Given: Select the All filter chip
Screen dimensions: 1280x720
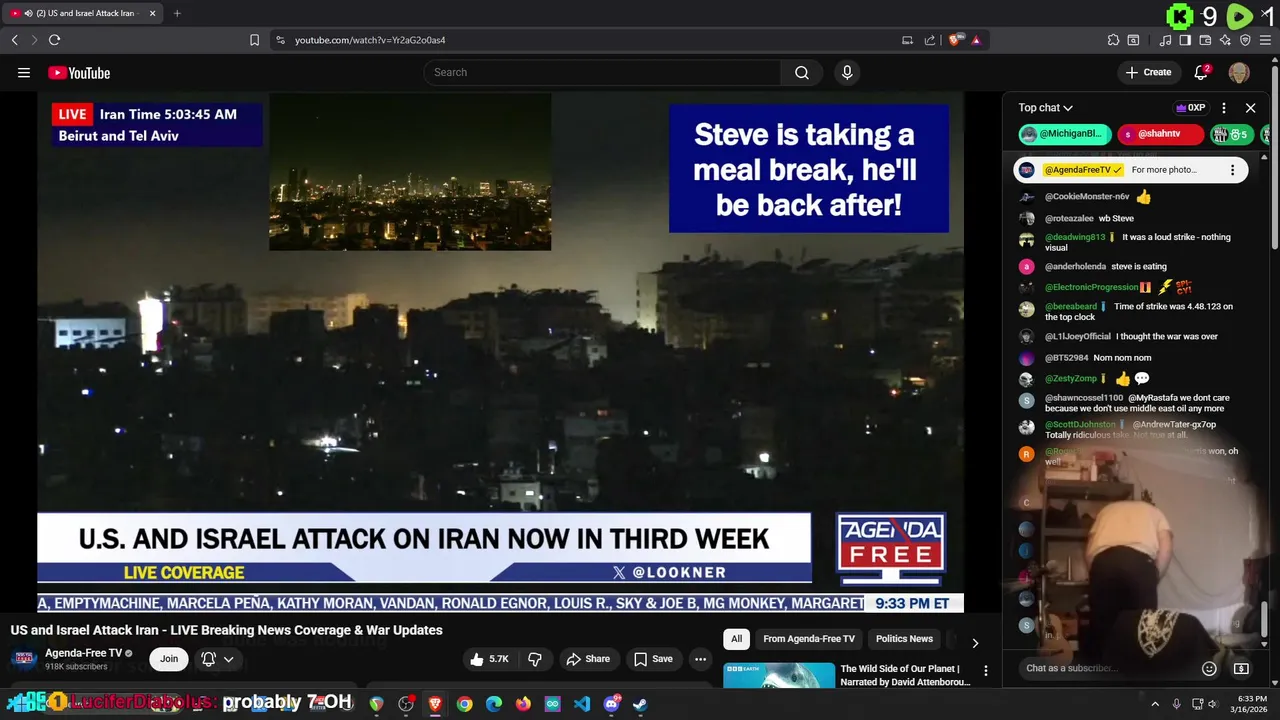Looking at the screenshot, I should coord(736,639).
